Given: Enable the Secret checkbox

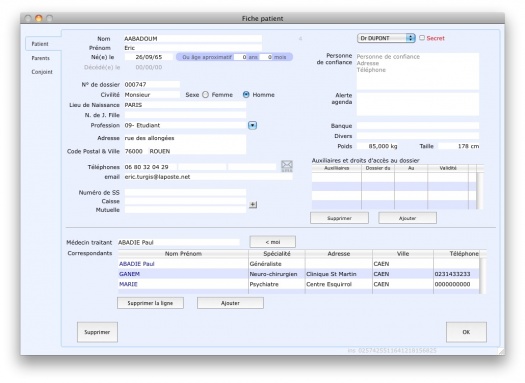Looking at the screenshot, I should 422,38.
